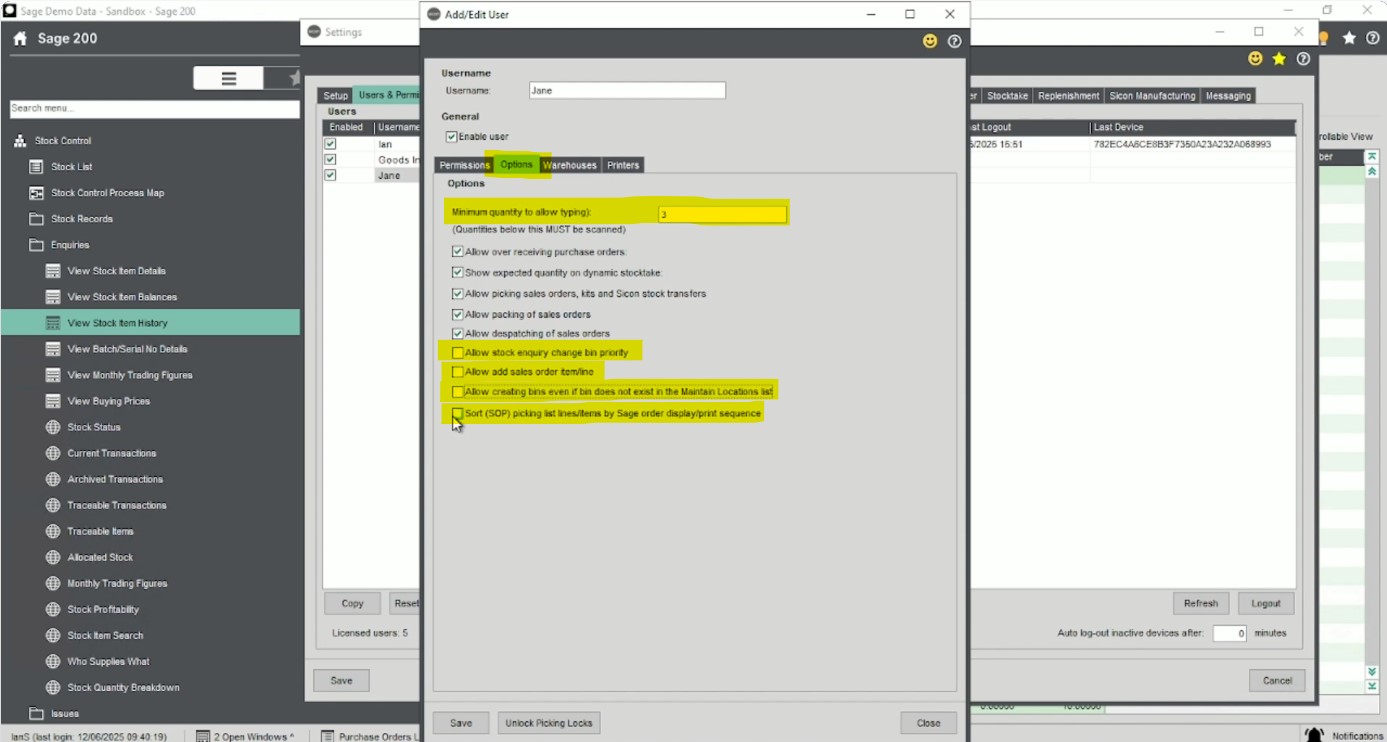Click the hamburger menu view icon
Viewport: 1387px width, 742px height.
(x=228, y=79)
